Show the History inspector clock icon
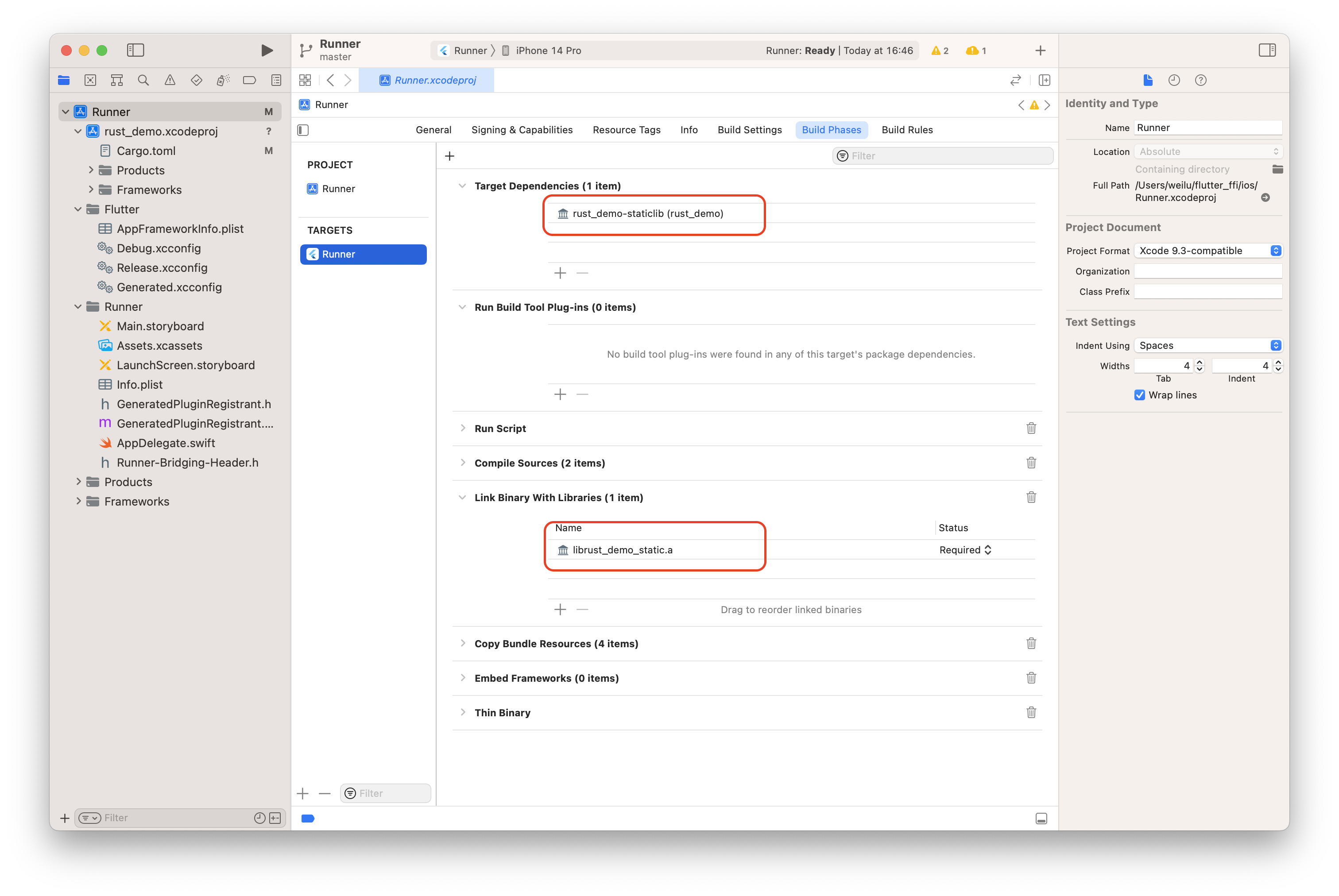Viewport: 1339px width, 896px height. tap(1174, 80)
